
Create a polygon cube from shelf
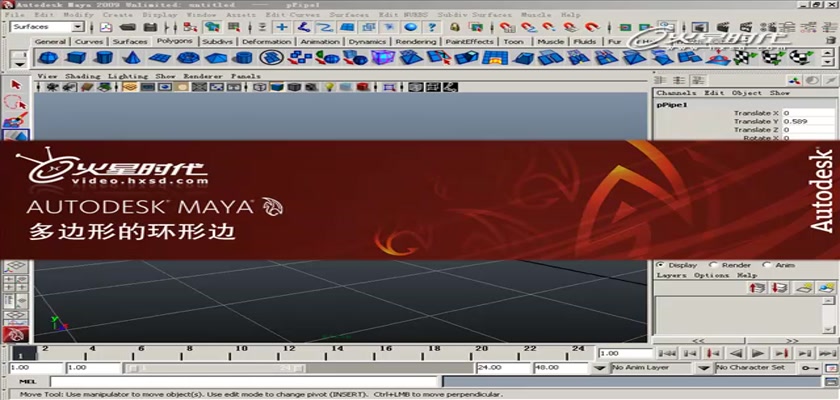[76, 57]
